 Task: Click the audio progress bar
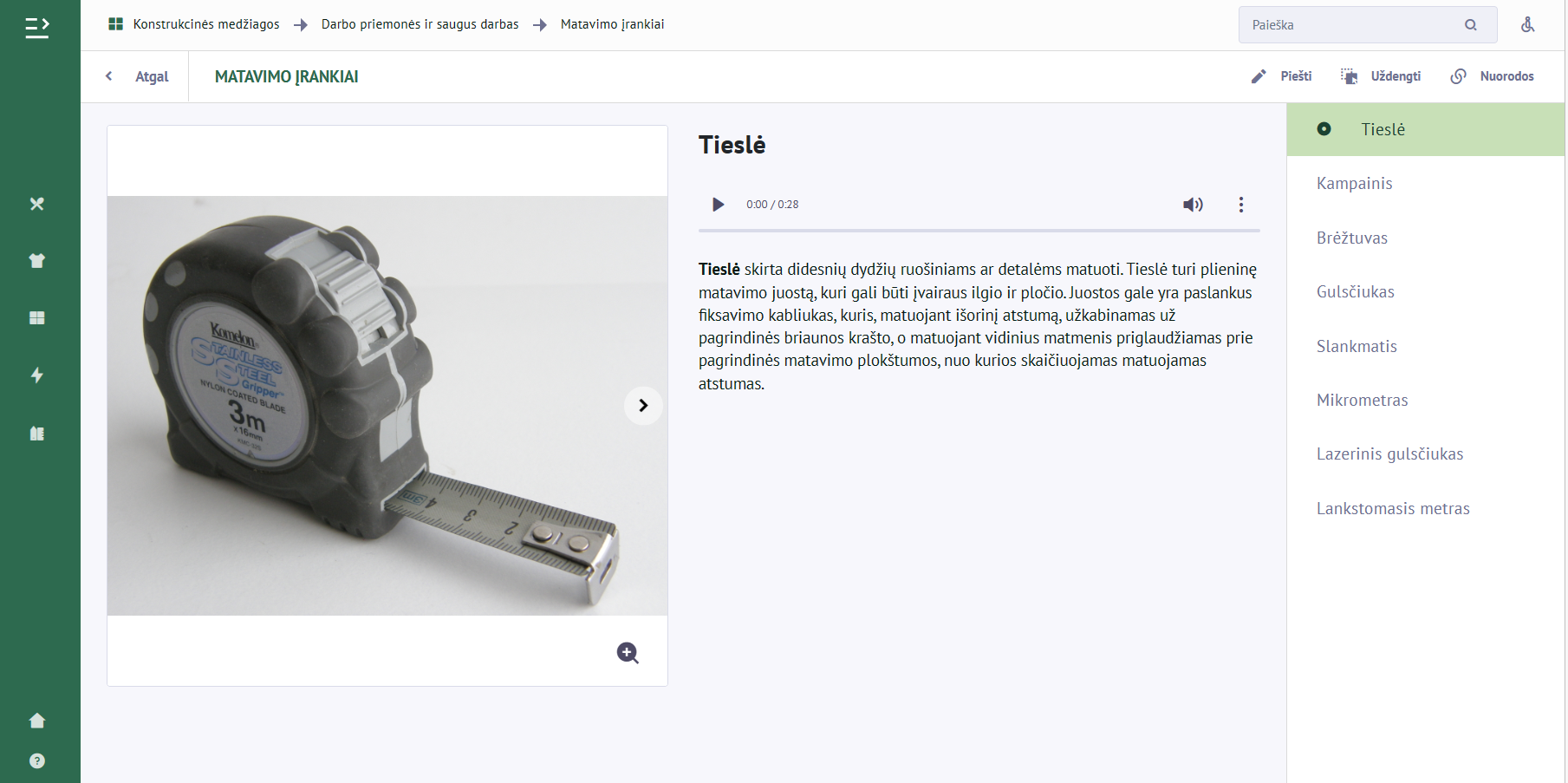click(979, 231)
